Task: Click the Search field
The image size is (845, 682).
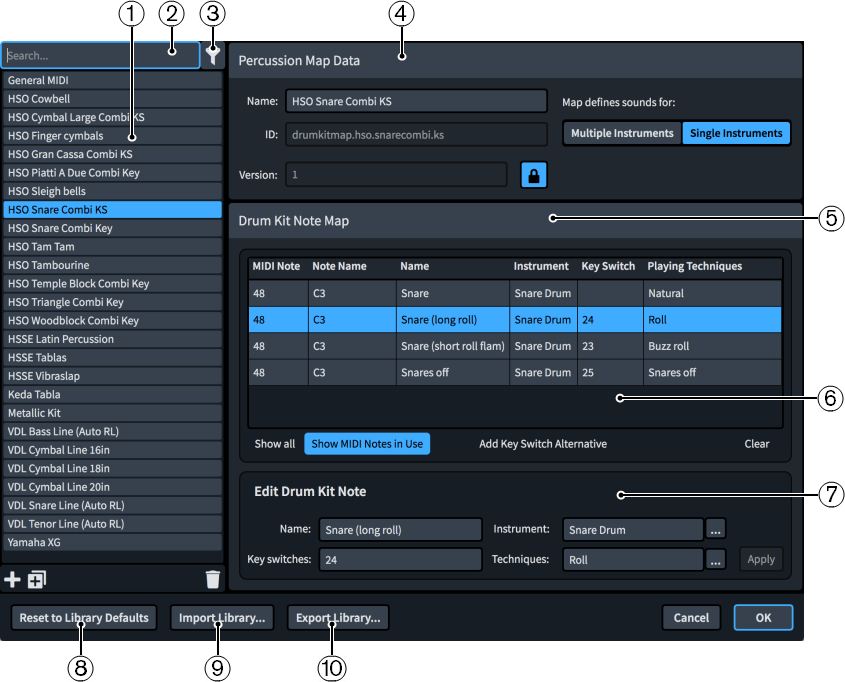Action: (100, 55)
